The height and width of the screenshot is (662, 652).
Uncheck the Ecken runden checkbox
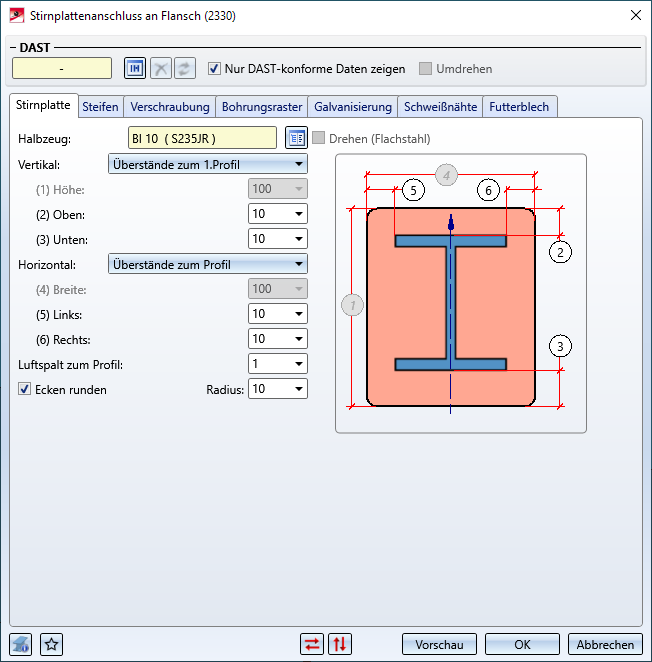(x=24, y=389)
